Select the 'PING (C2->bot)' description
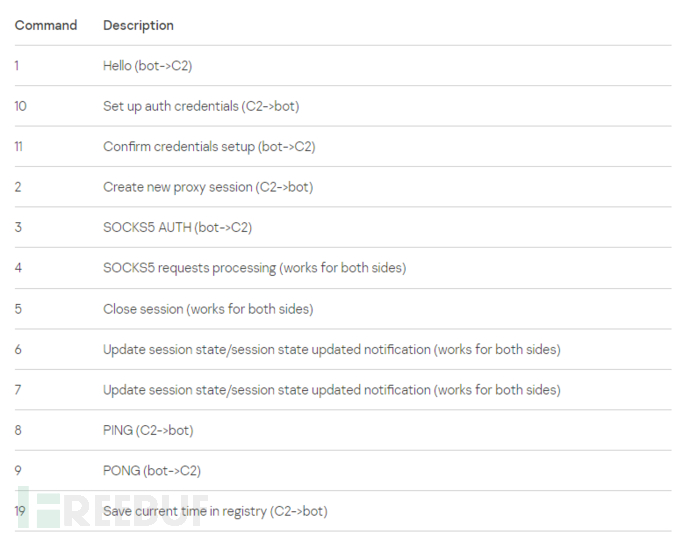 click(148, 430)
